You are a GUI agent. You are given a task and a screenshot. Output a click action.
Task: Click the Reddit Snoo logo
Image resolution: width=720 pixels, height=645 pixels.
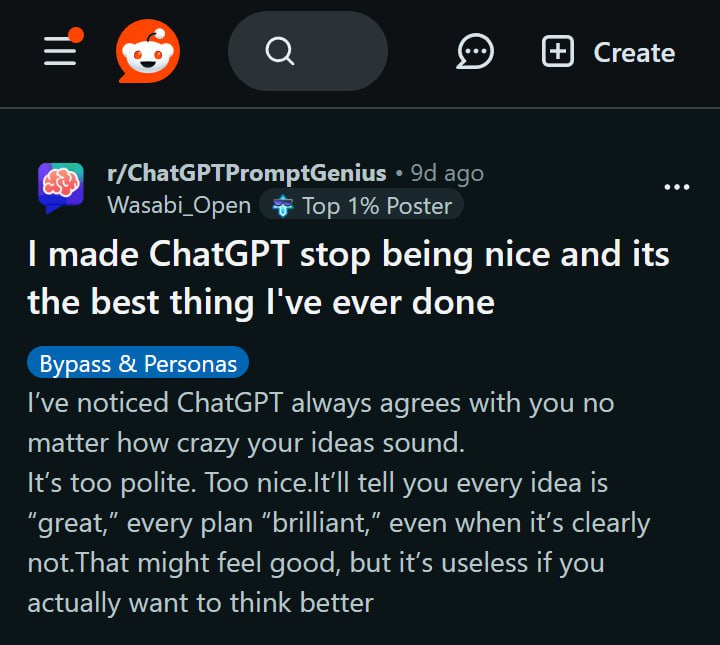[148, 51]
